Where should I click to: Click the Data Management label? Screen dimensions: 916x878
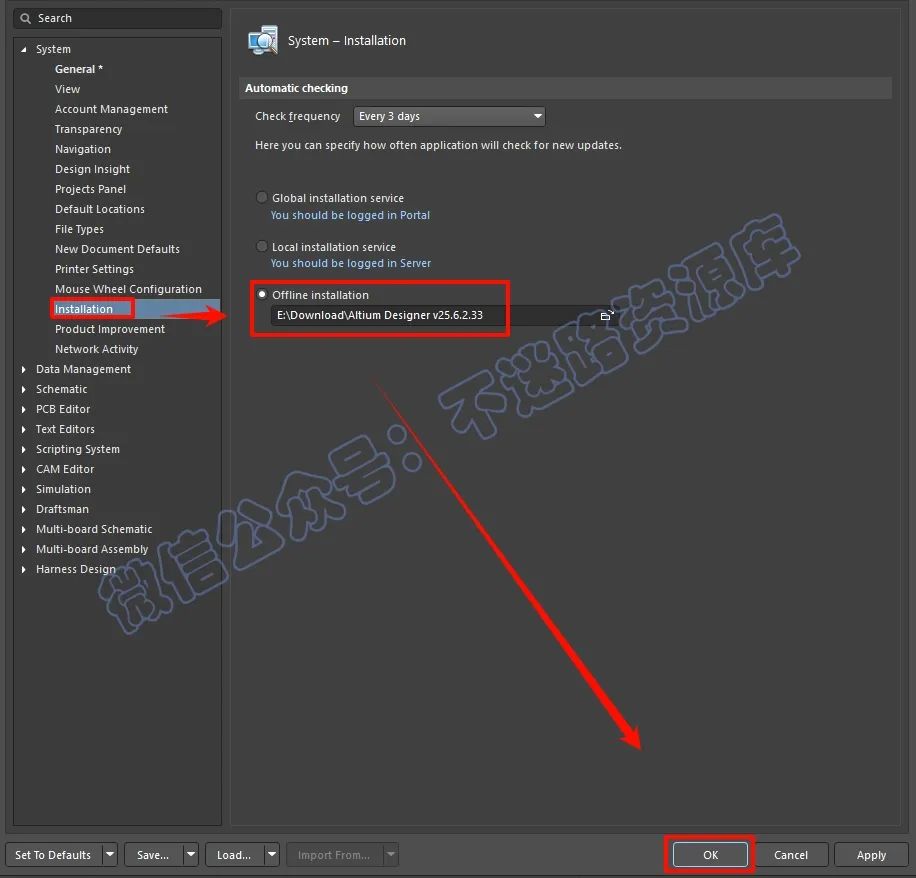coord(83,369)
